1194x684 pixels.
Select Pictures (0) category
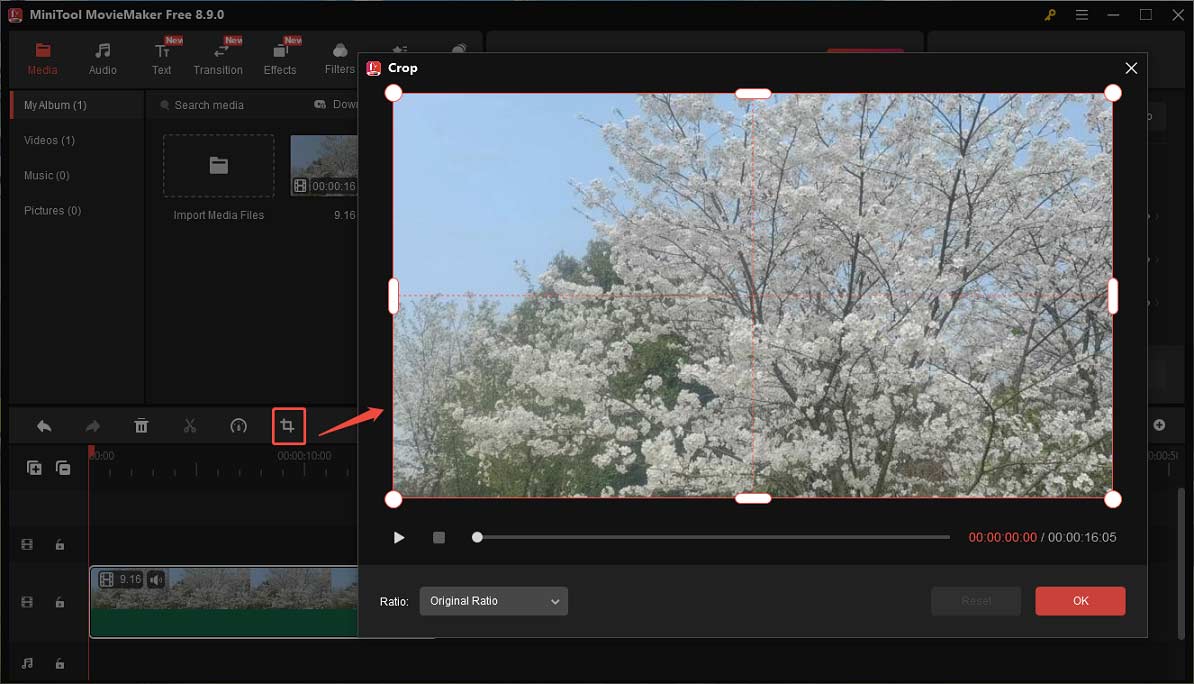tap(52, 210)
